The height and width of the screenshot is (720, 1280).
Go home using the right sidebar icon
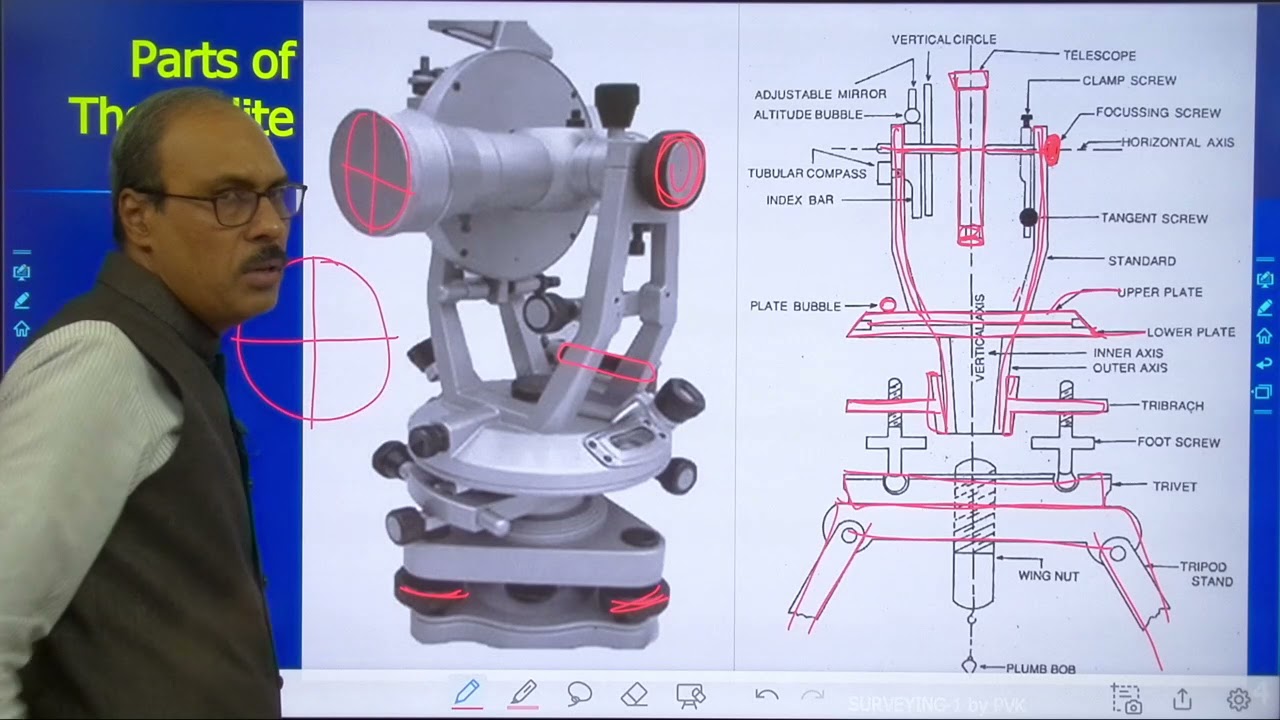1264,335
